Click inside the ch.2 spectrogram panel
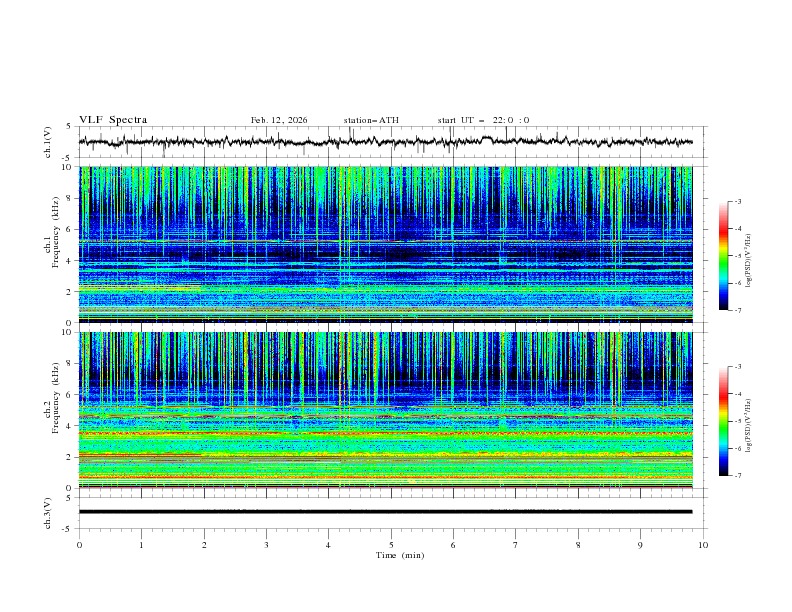792x612 pixels. [385, 410]
